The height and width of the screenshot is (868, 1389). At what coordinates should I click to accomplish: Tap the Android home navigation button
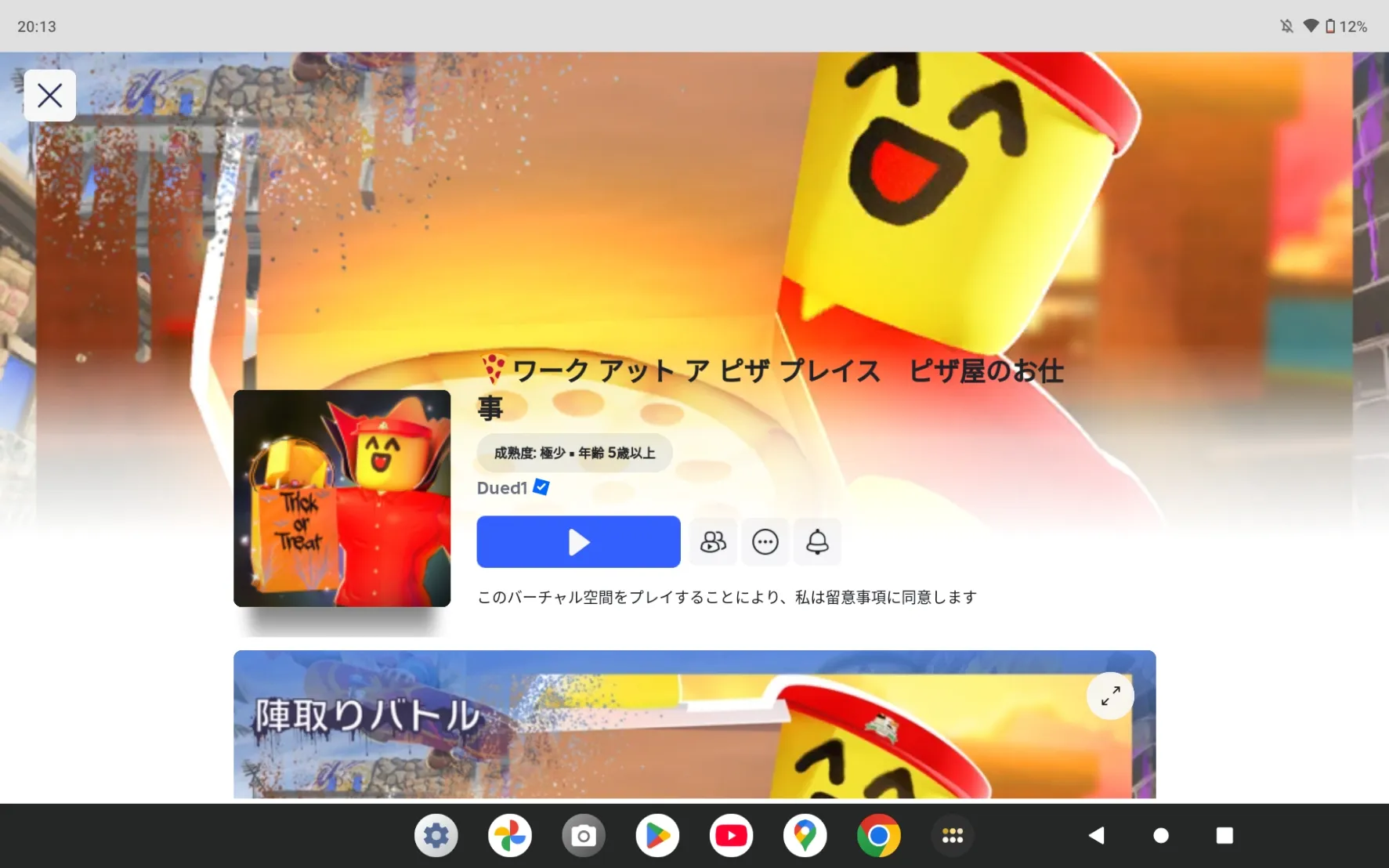(1161, 836)
